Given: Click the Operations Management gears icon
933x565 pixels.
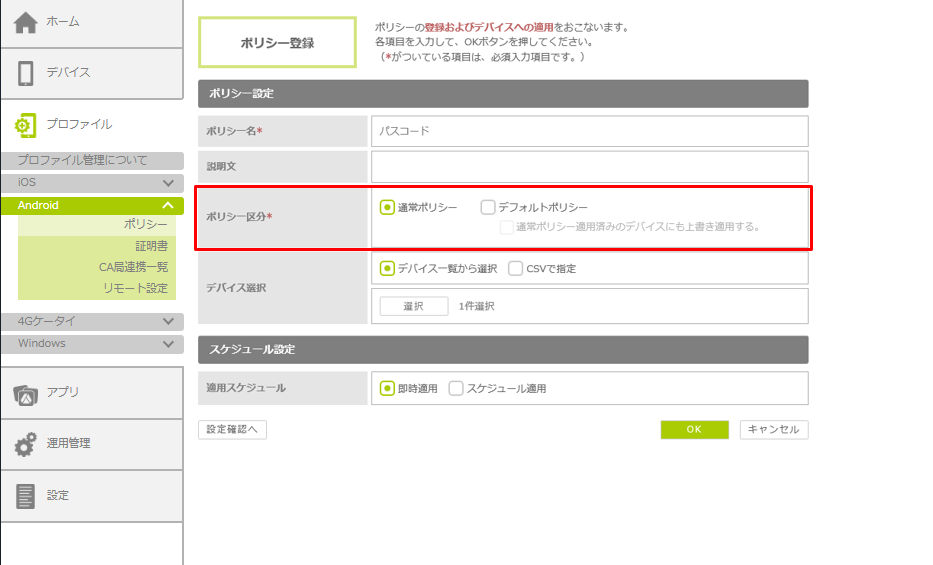Looking at the screenshot, I should (x=26, y=444).
